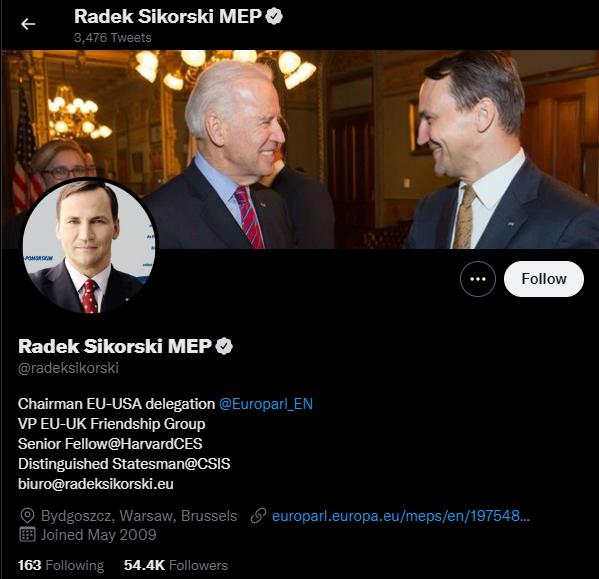Click the location pin icon

(27, 516)
